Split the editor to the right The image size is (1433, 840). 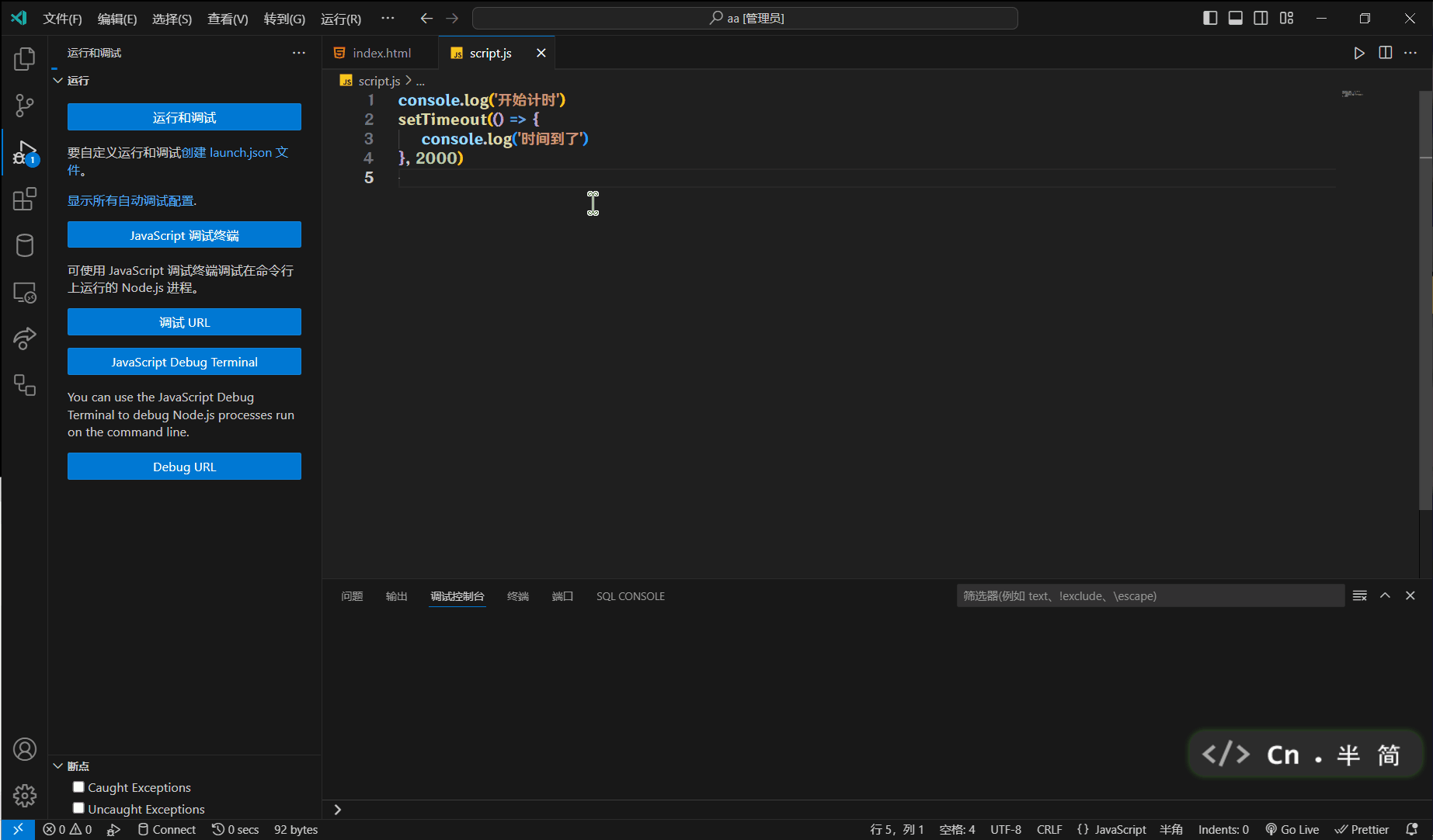[x=1385, y=53]
